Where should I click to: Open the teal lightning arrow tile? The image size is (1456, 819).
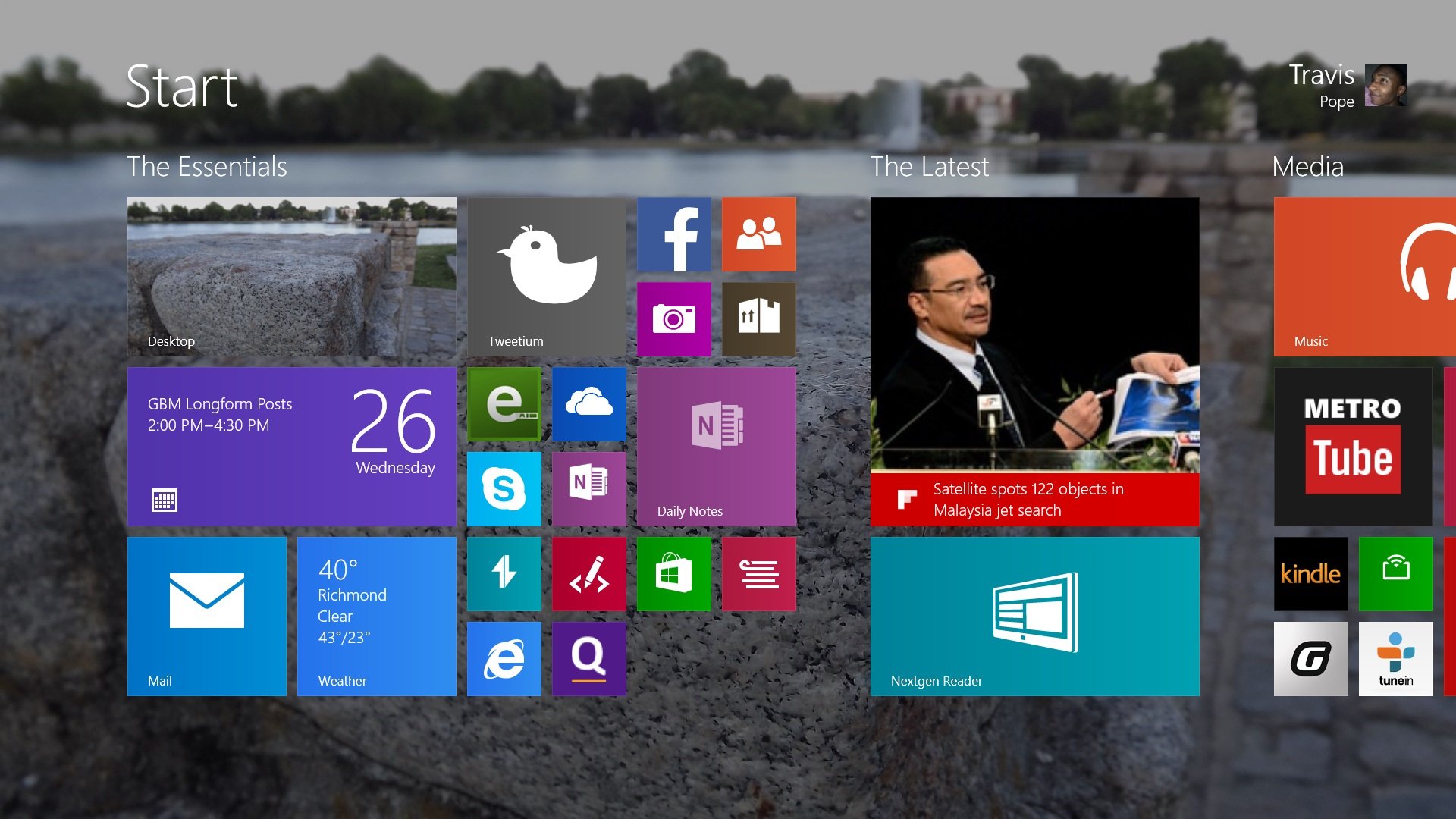tap(504, 574)
